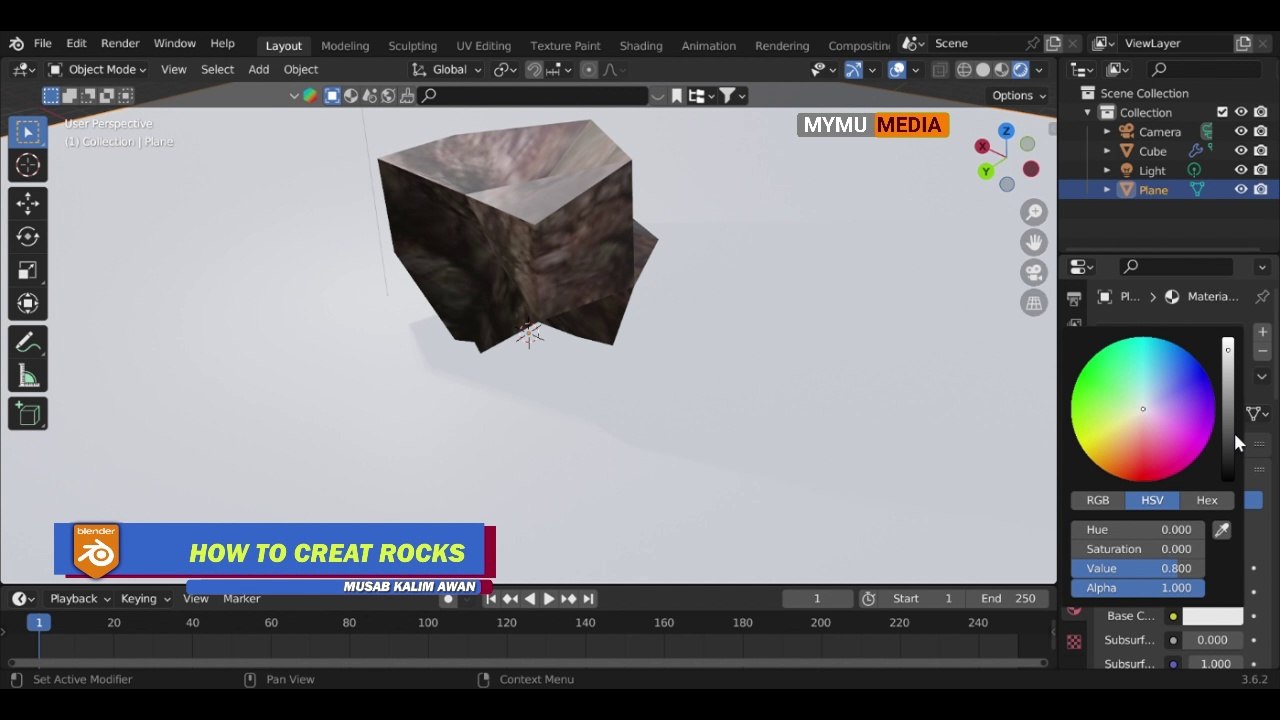This screenshot has height=720, width=1280.
Task: Play the animation forward
Action: [548, 598]
